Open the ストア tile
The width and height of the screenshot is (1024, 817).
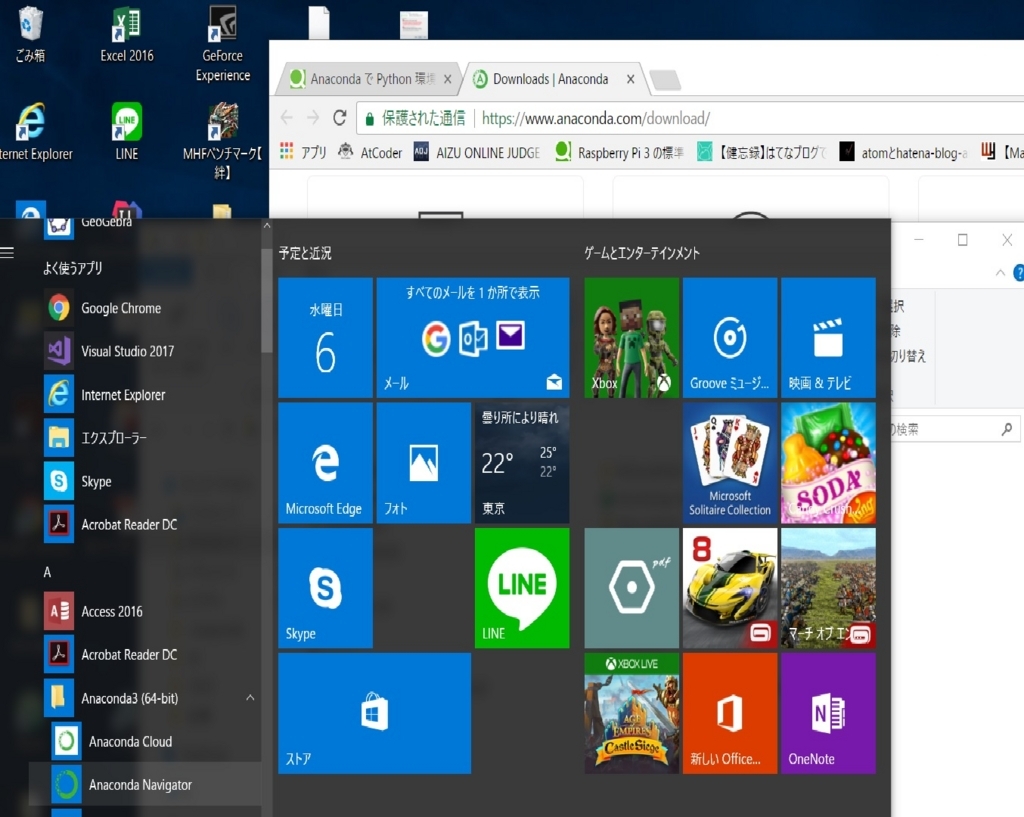click(375, 713)
